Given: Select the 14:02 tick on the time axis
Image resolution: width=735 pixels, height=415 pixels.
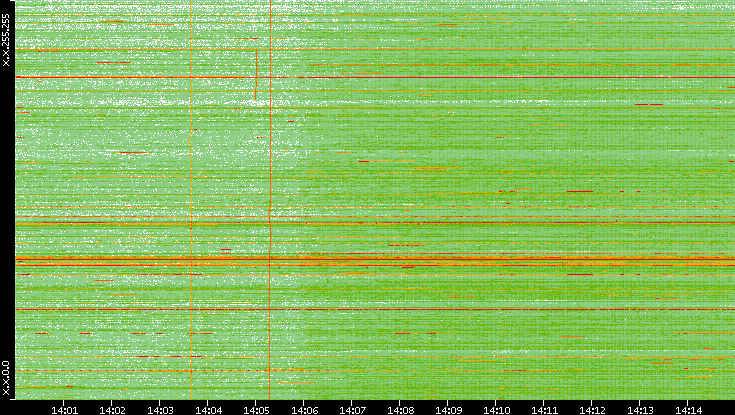Looking at the screenshot, I should click(x=113, y=408).
